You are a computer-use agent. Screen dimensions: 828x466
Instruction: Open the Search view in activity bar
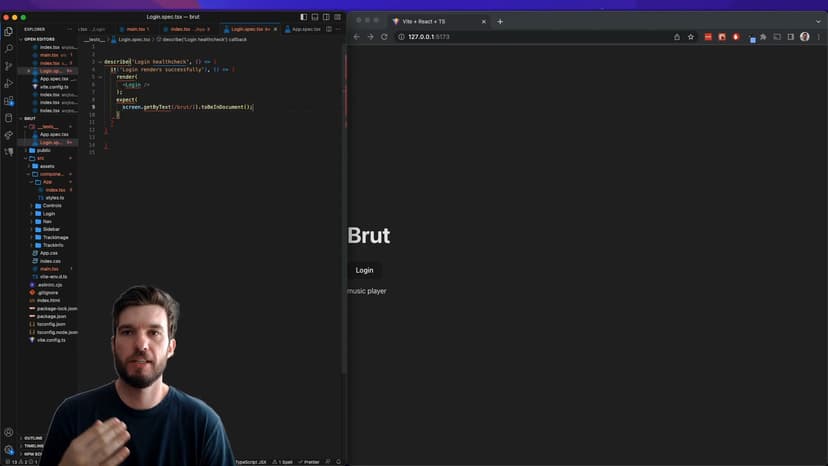point(9,48)
